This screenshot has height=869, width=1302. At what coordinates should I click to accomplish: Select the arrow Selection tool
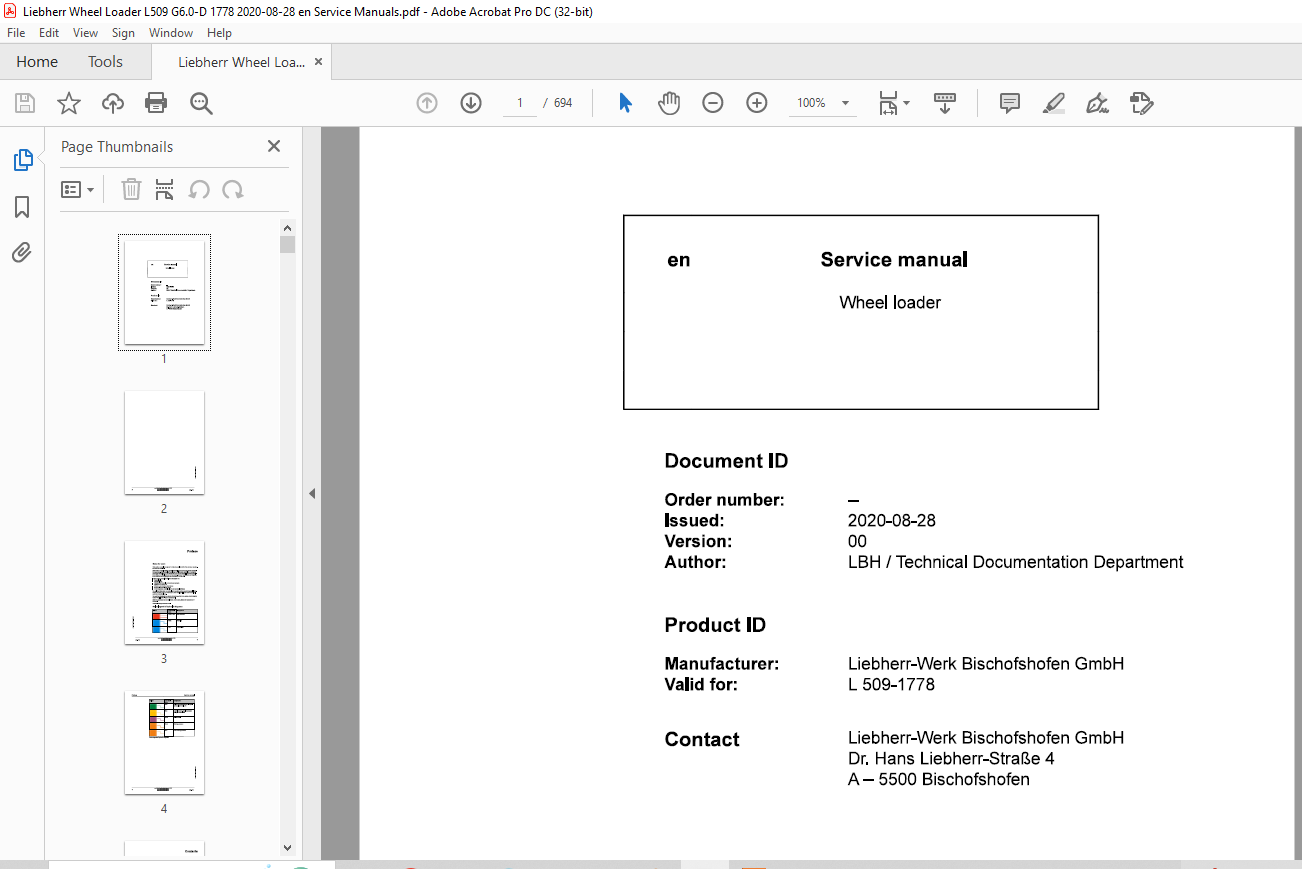pyautogui.click(x=625, y=103)
